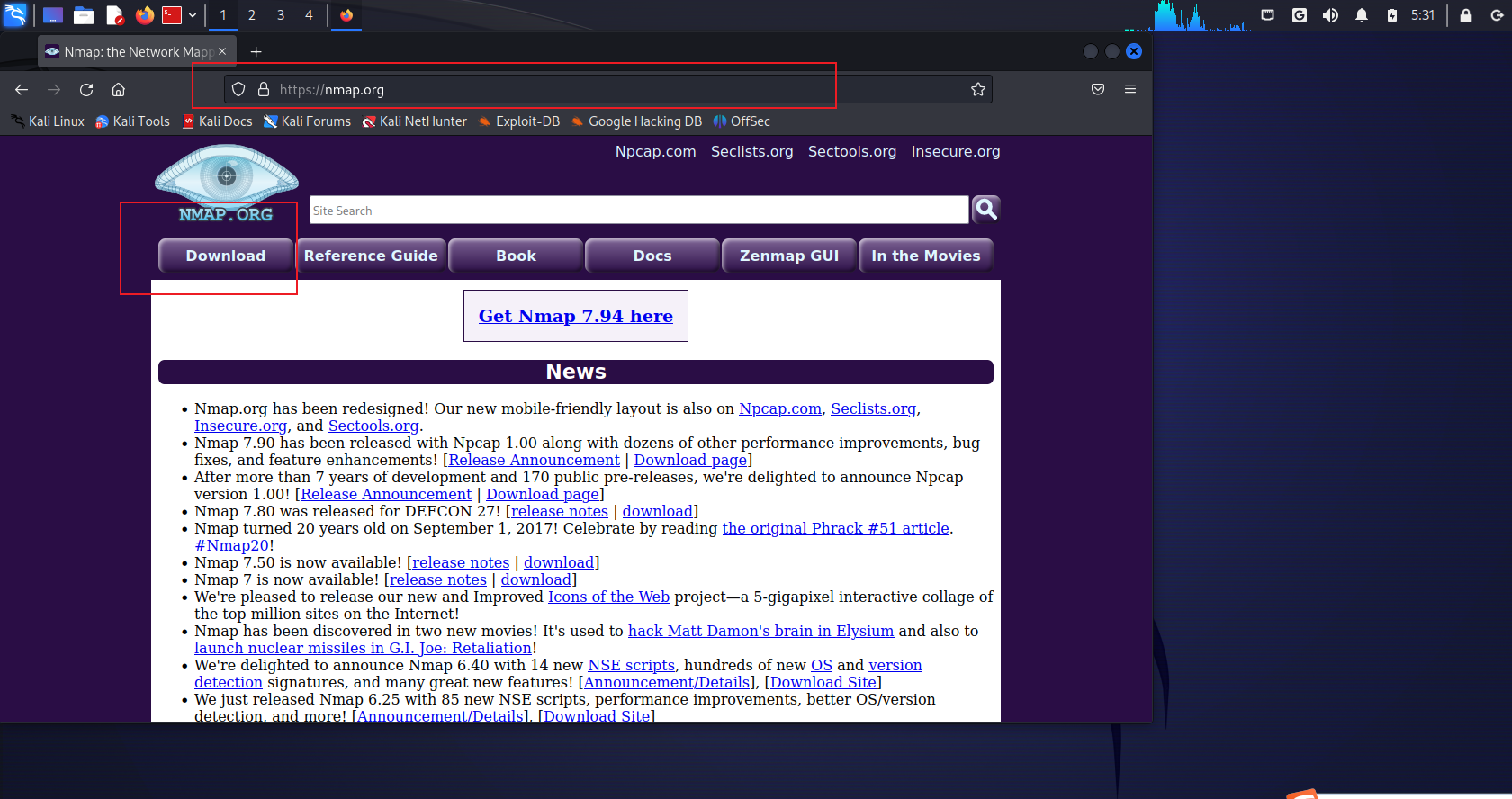Click the Get Nmap 7.94 here link
This screenshot has height=799, width=1512.
(x=576, y=316)
